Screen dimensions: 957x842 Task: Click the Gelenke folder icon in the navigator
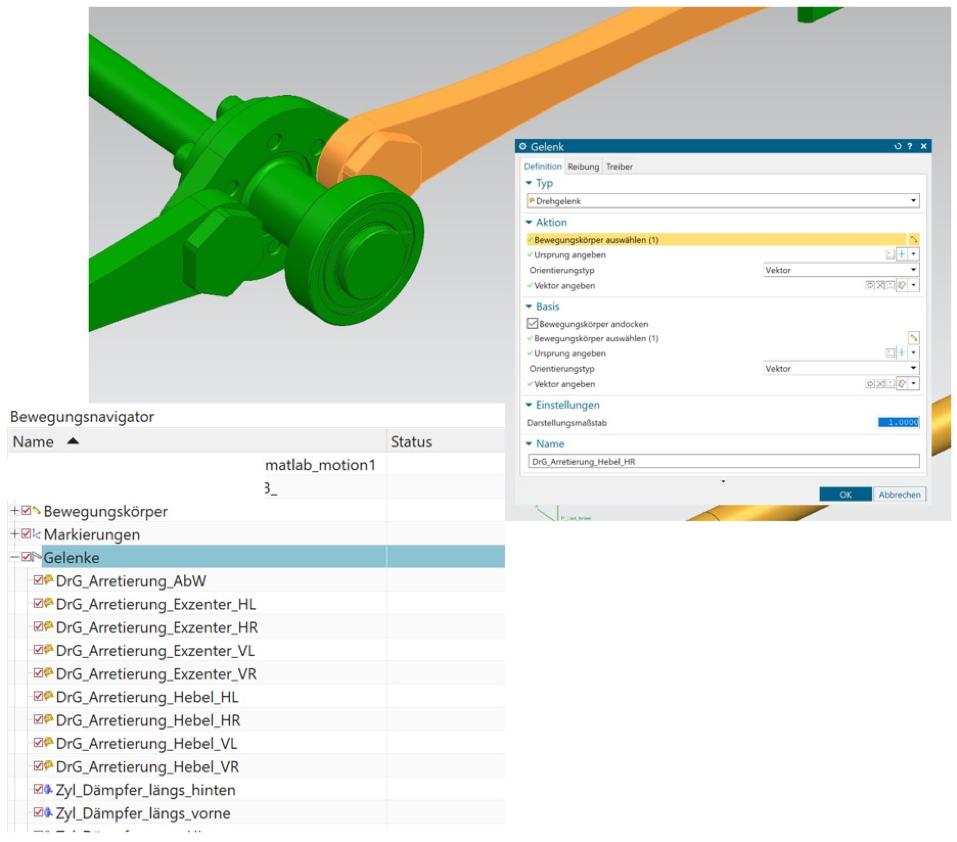coord(37,556)
